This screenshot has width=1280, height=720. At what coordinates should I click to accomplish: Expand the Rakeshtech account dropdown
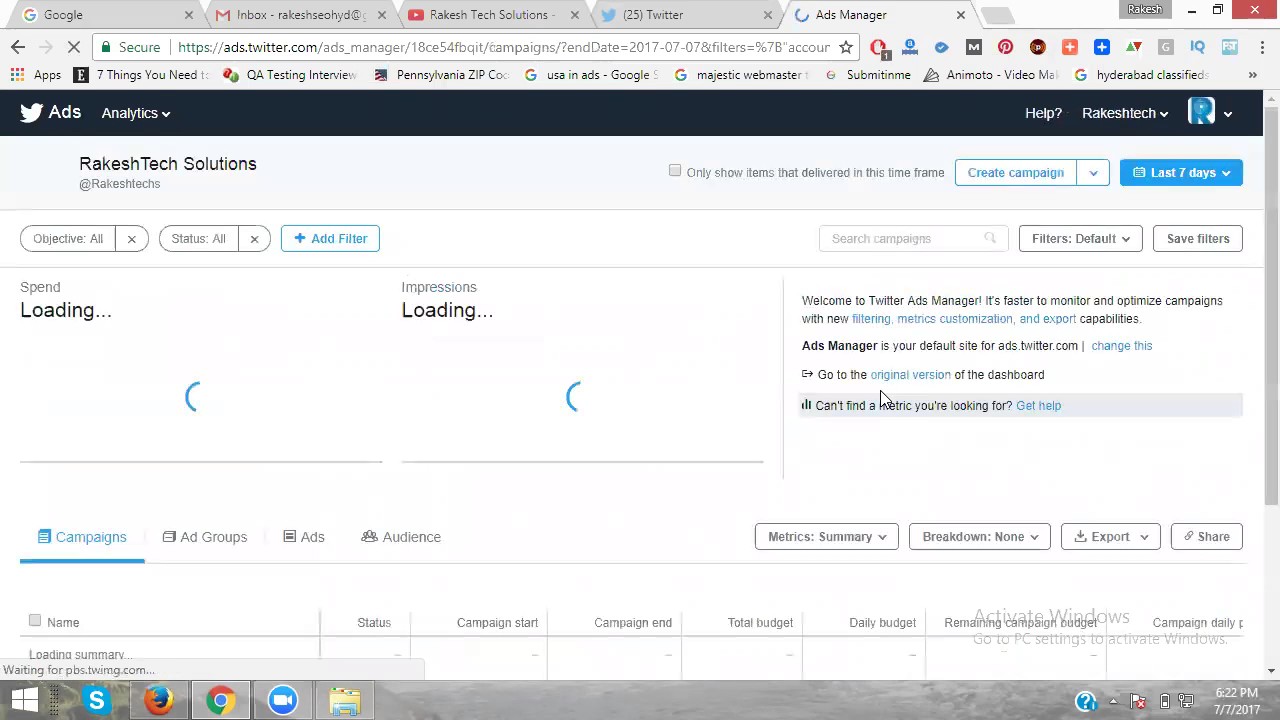tap(1125, 113)
